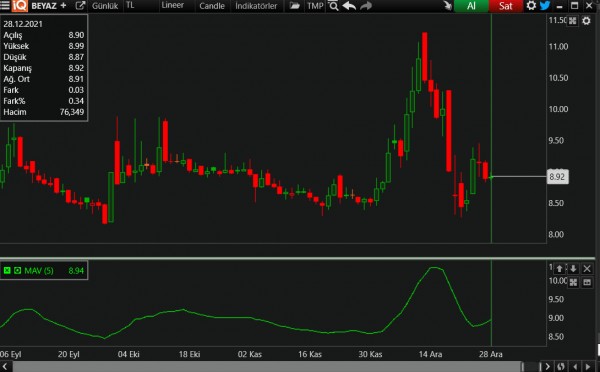The image size is (600, 372).
Task: Open the İndikatörler menu
Action: click(x=256, y=6)
